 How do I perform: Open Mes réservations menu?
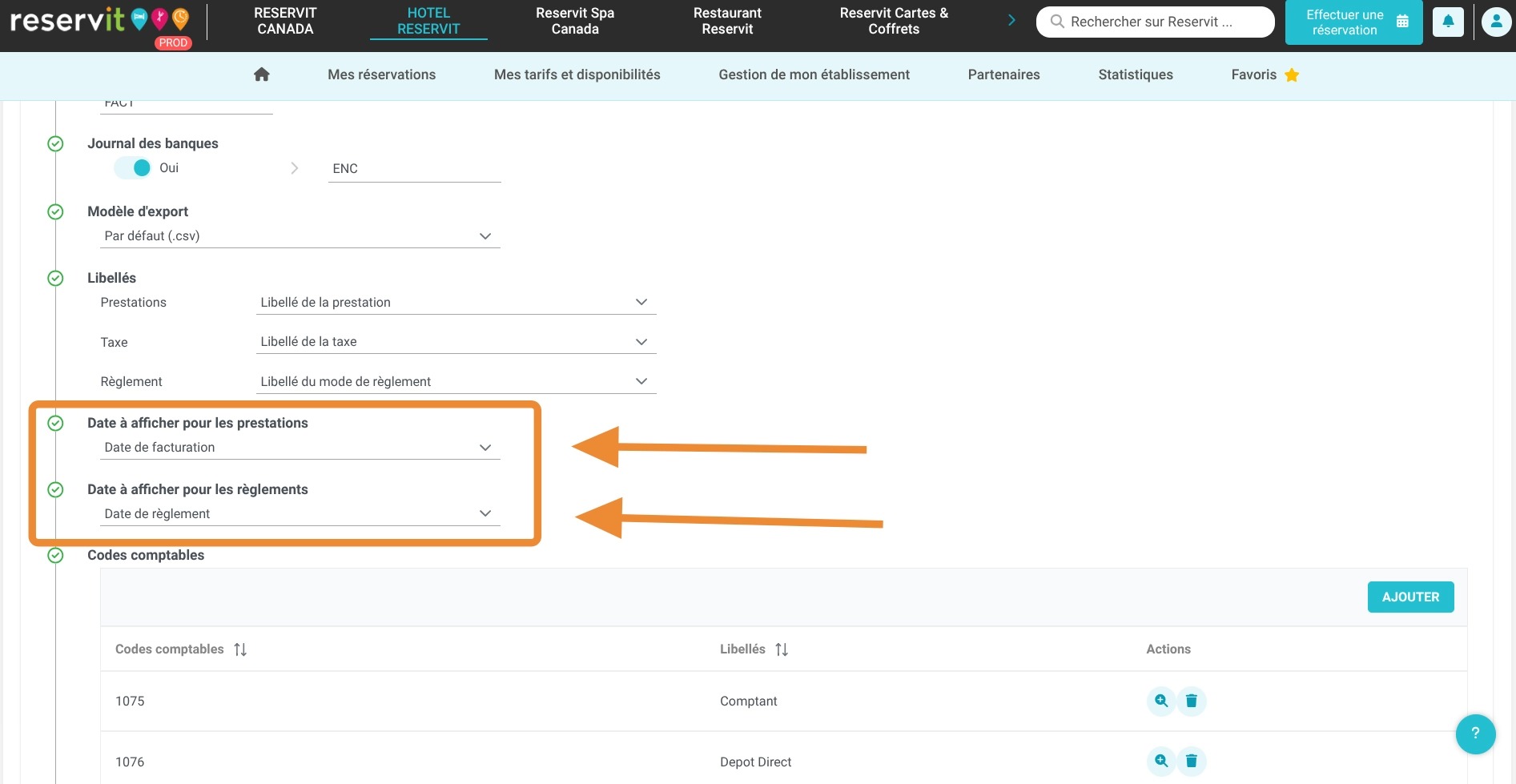tap(381, 74)
